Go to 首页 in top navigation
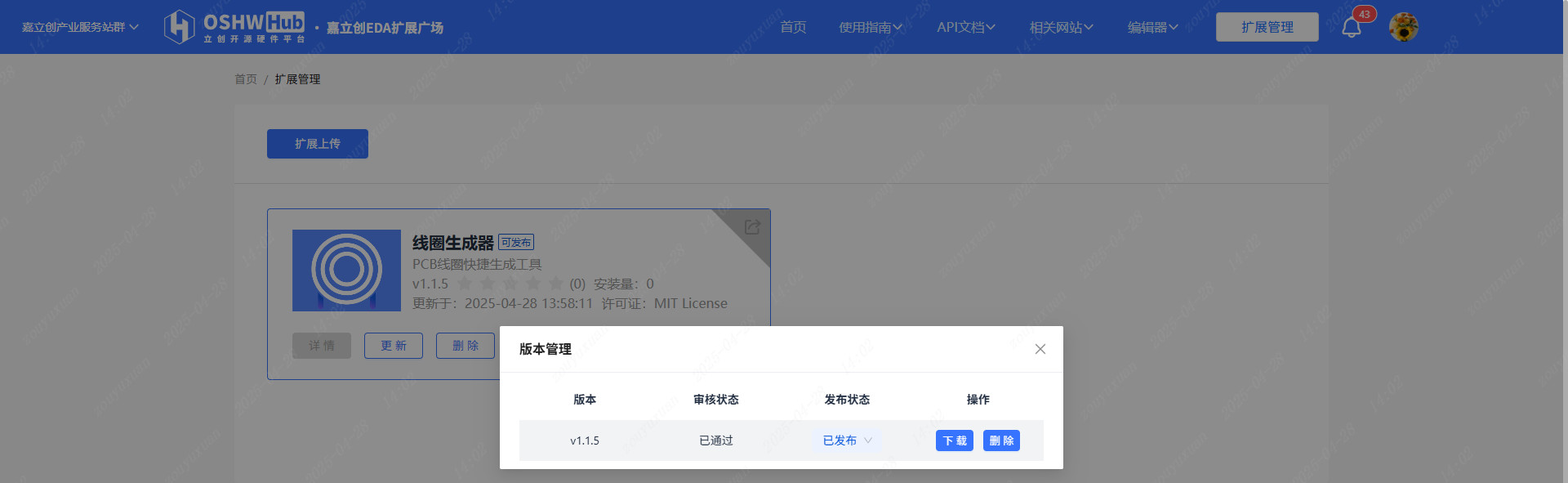 coord(793,27)
